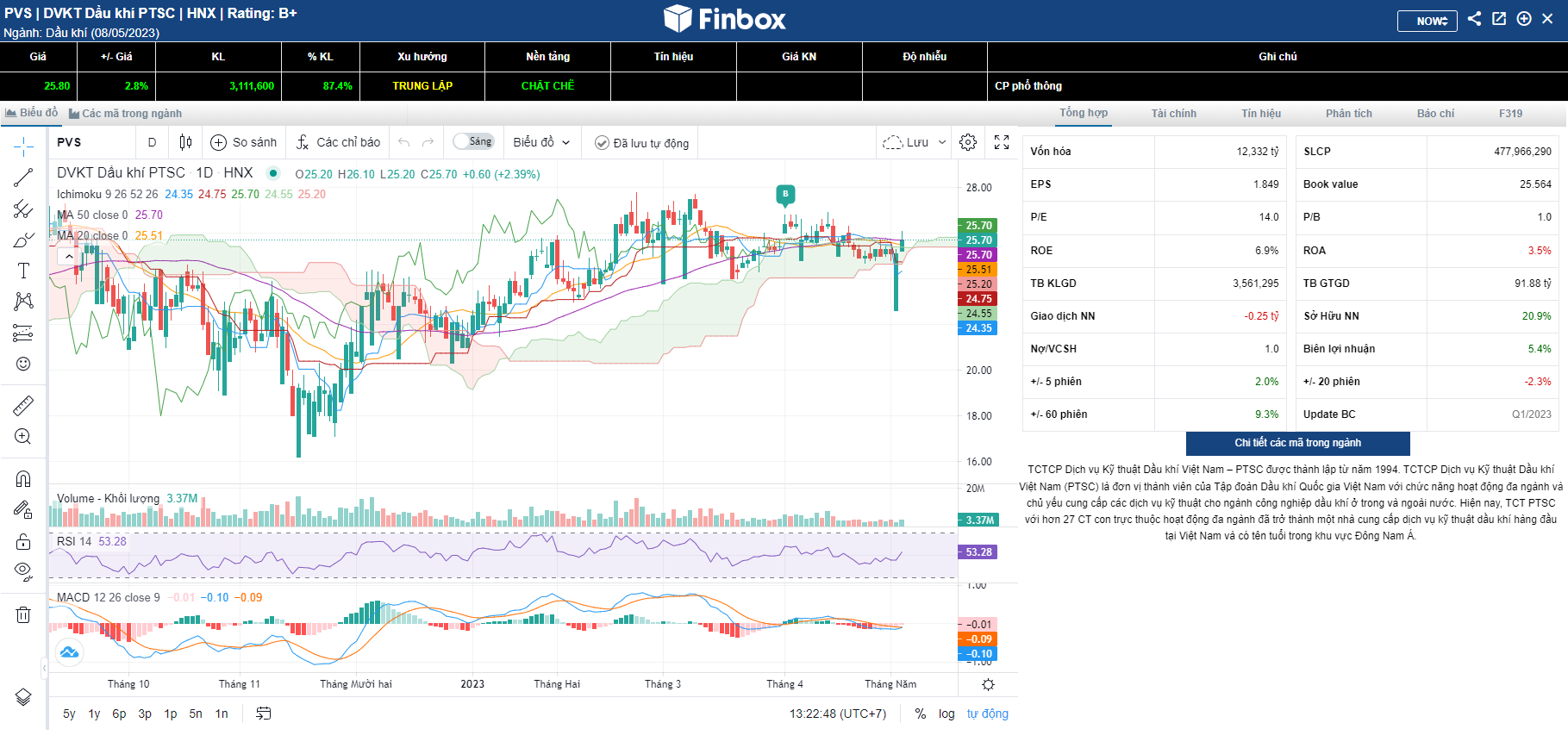Image resolution: width=1568 pixels, height=754 pixels.
Task: Open the F319 tab
Action: (1510, 114)
